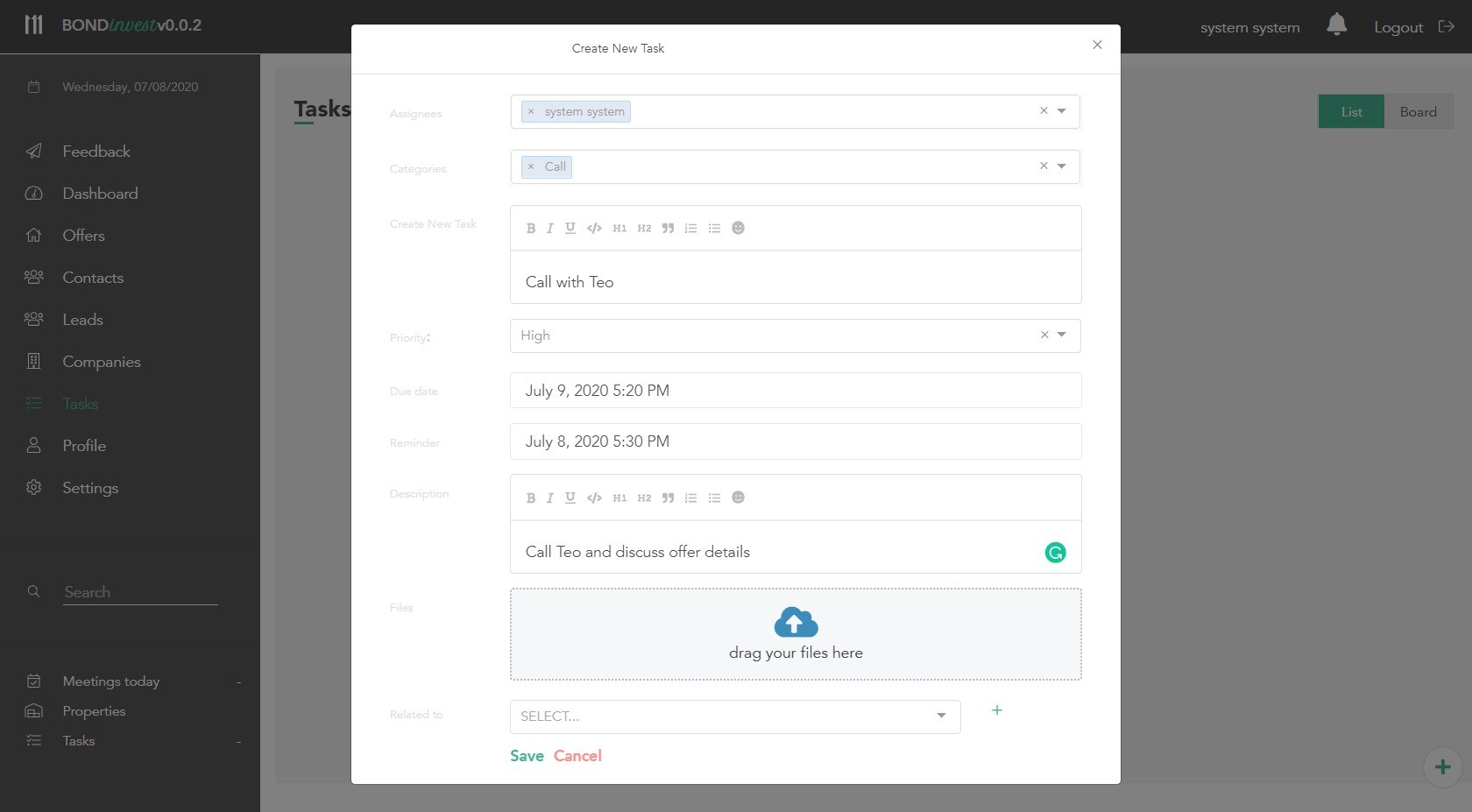This screenshot has height=812, width=1472.
Task: Toggle italic in the task title toolbar
Action: [x=549, y=229]
